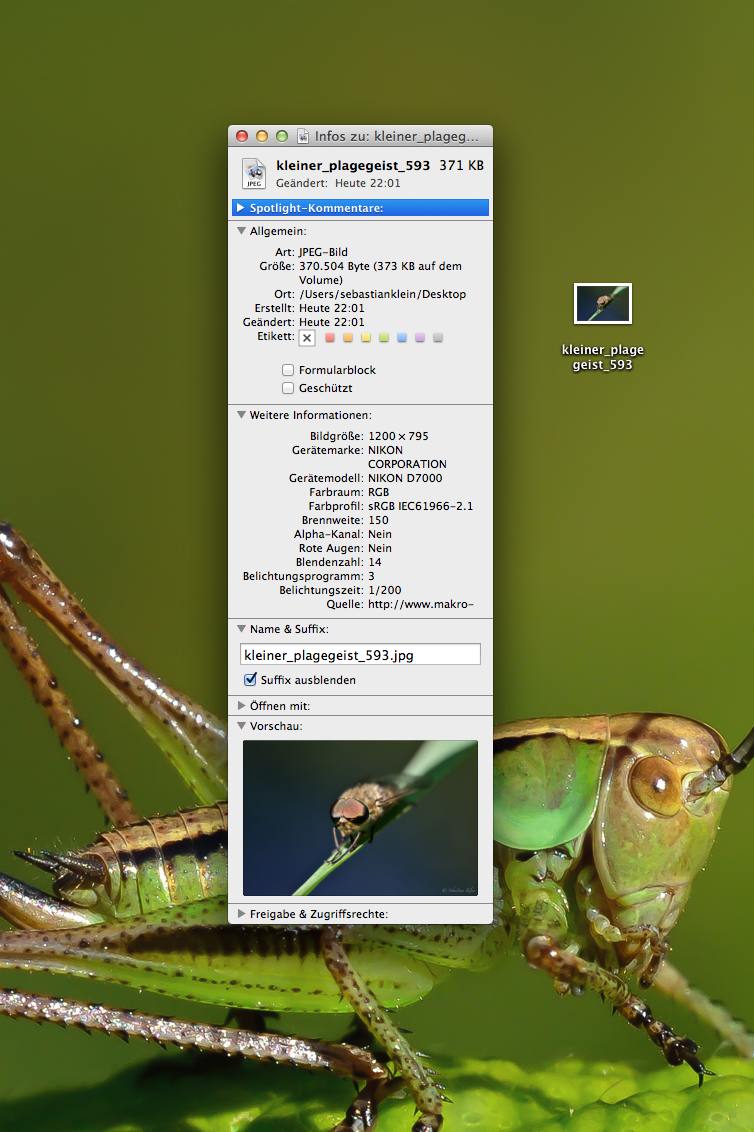Click the Belichtungszeit value 1/200
The width and height of the screenshot is (754, 1132).
[x=384, y=590]
